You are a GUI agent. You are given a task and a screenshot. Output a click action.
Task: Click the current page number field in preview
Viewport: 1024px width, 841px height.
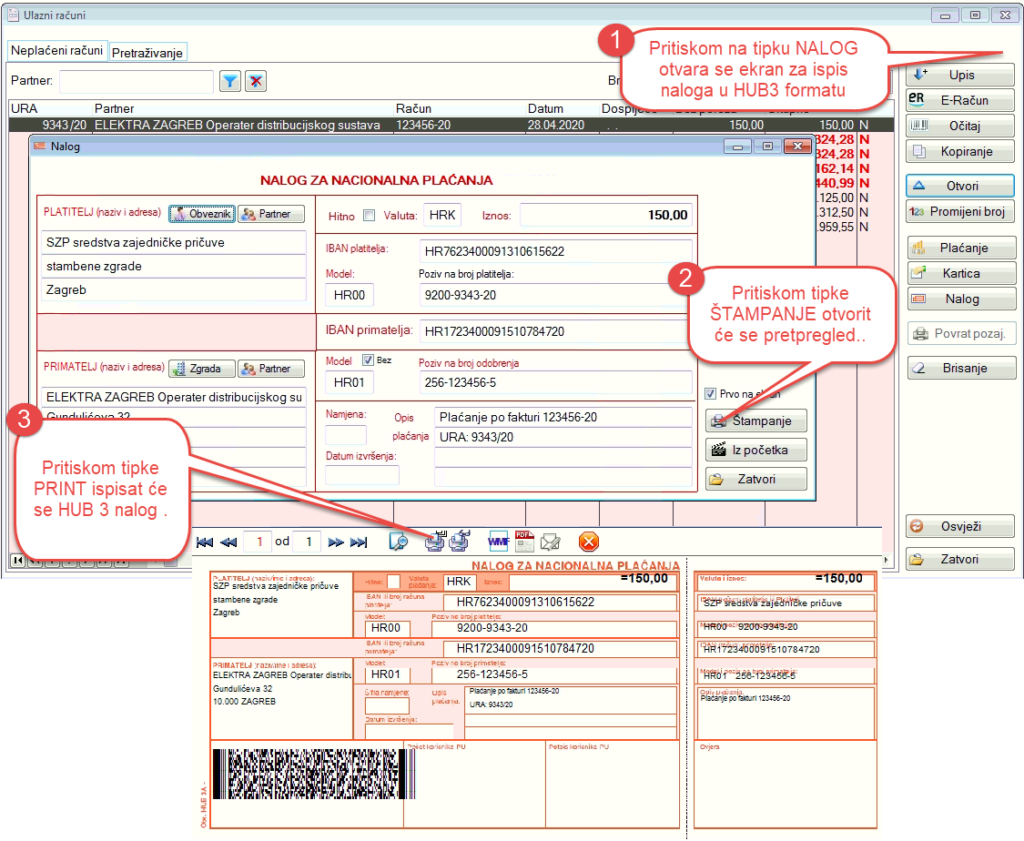(258, 541)
